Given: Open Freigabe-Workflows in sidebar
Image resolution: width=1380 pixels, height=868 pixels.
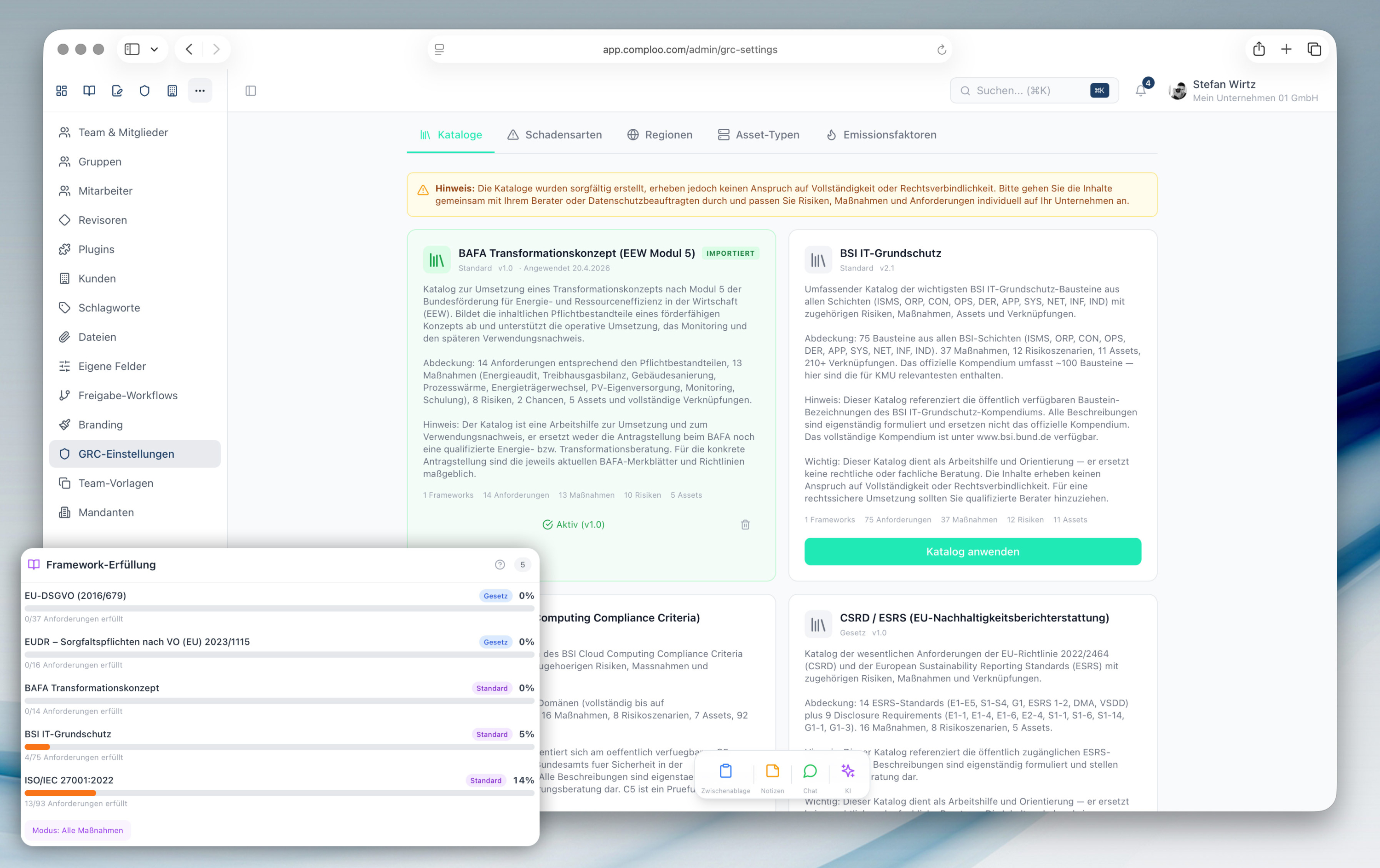Looking at the screenshot, I should pyautogui.click(x=128, y=395).
